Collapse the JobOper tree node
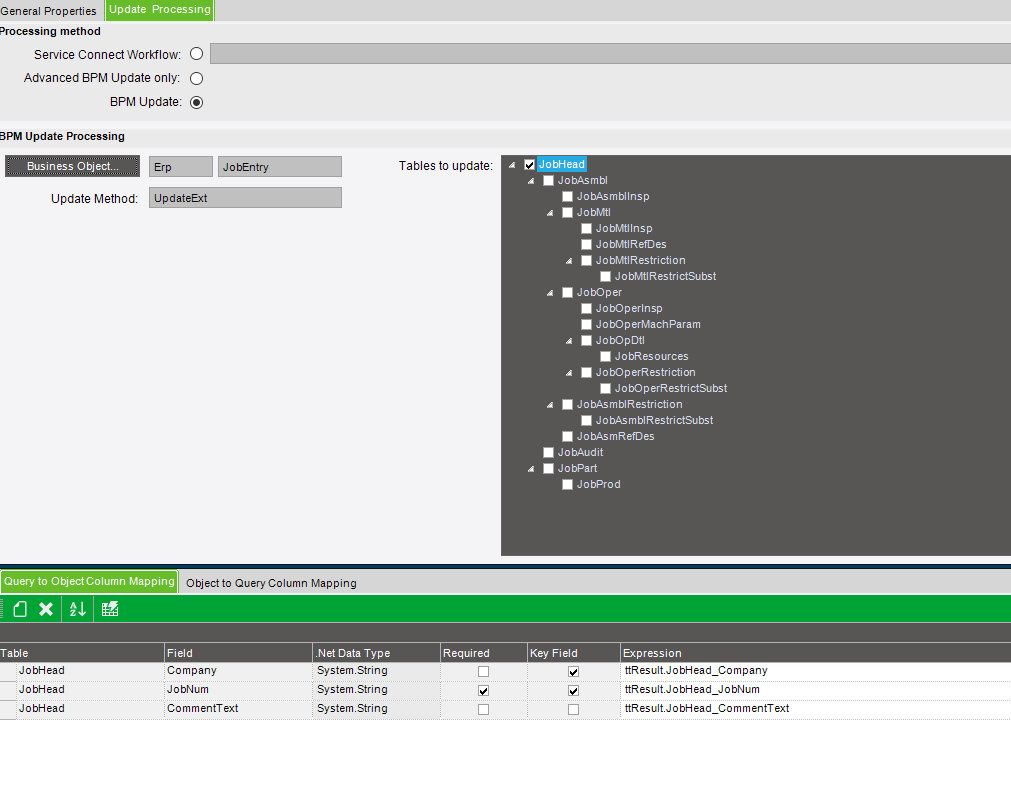The image size is (1011, 785). click(x=550, y=293)
